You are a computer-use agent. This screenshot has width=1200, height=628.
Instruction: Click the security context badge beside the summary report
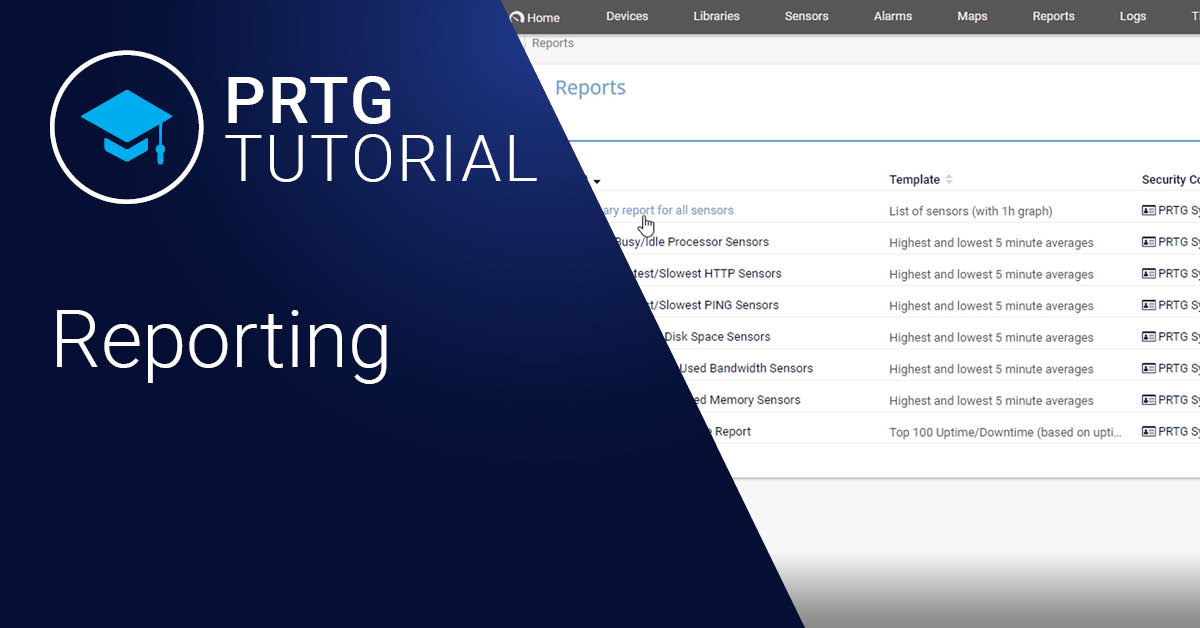(x=1148, y=210)
